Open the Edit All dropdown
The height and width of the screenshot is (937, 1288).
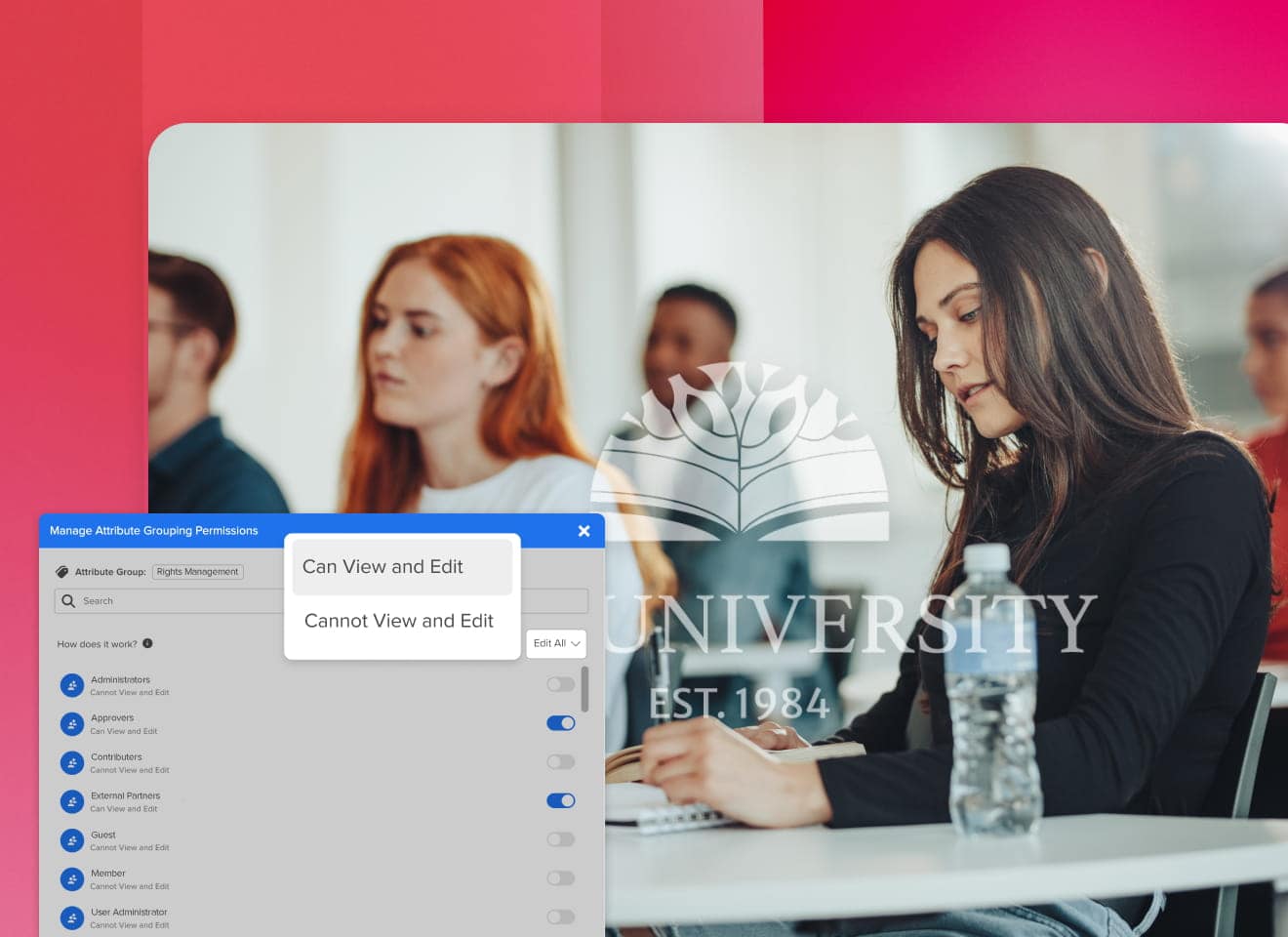point(555,643)
